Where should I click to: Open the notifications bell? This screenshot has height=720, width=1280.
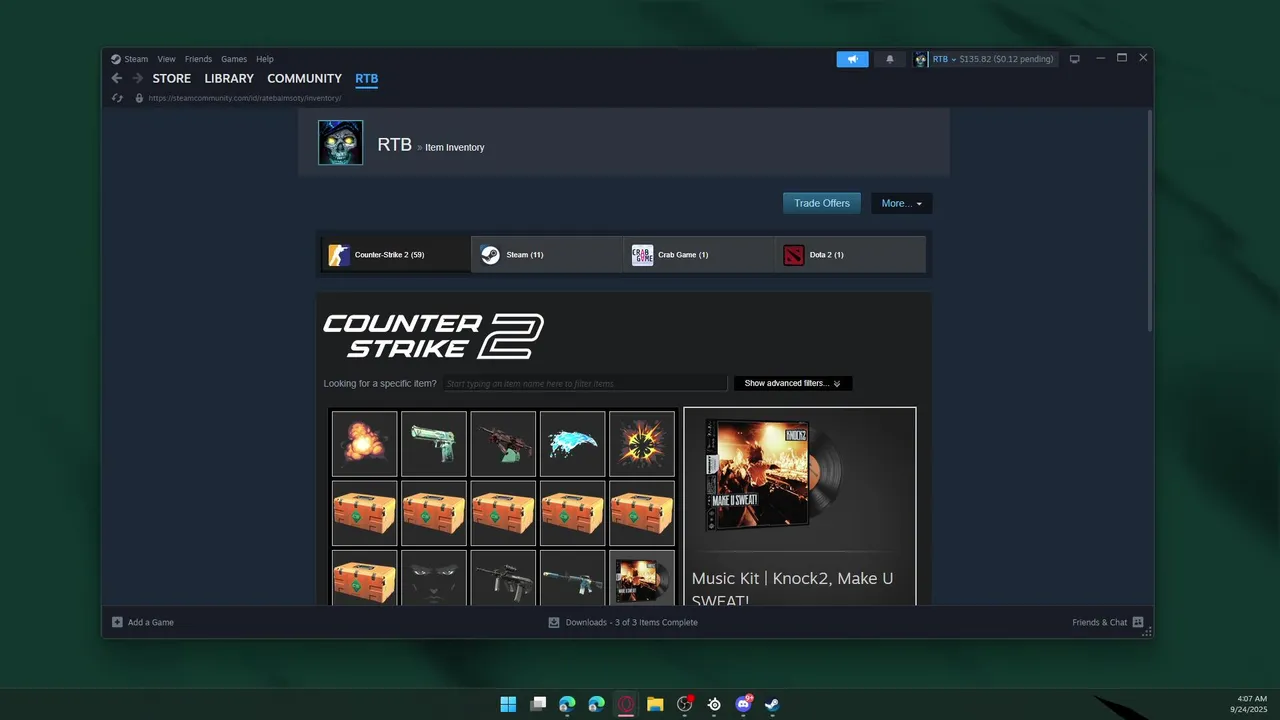889,59
